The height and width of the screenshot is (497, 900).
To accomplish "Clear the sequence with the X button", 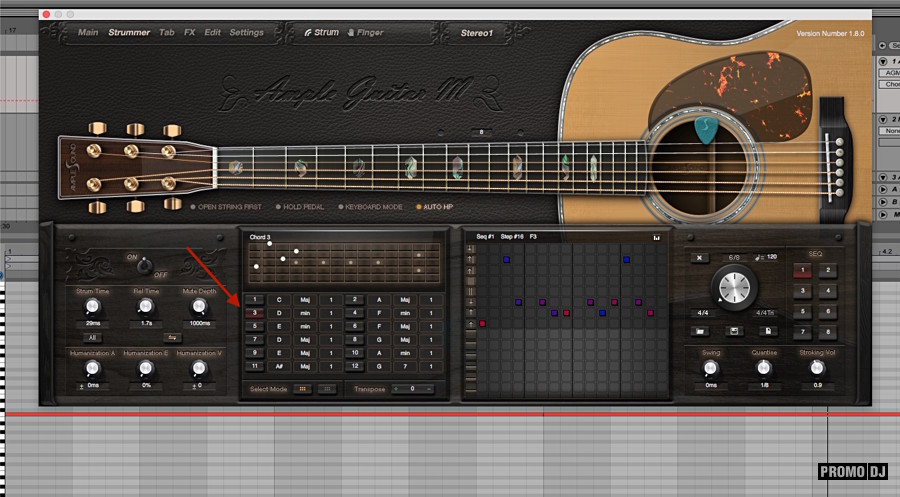I will pyautogui.click(x=701, y=257).
